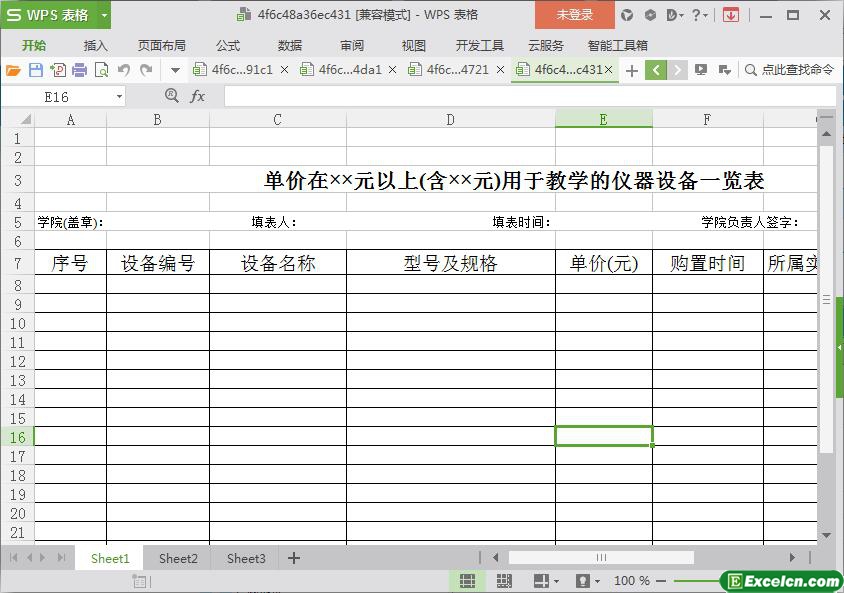Click the 未登录 login button
844x593 pixels.
point(574,15)
